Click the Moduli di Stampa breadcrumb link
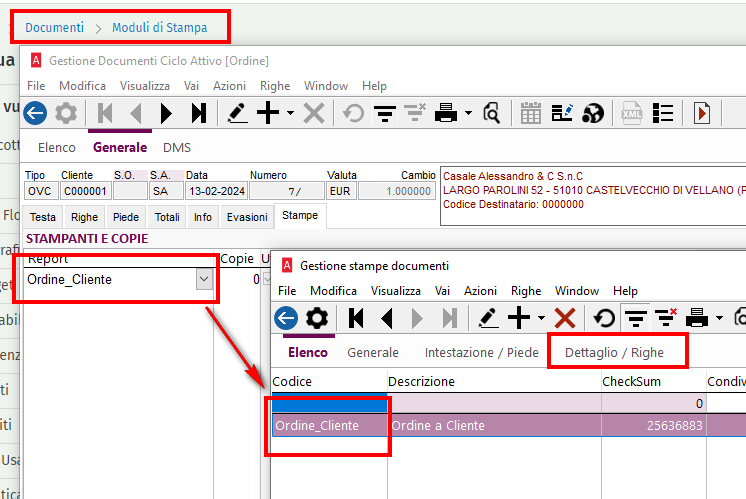Viewport: 746px width, 499px height. tap(160, 27)
